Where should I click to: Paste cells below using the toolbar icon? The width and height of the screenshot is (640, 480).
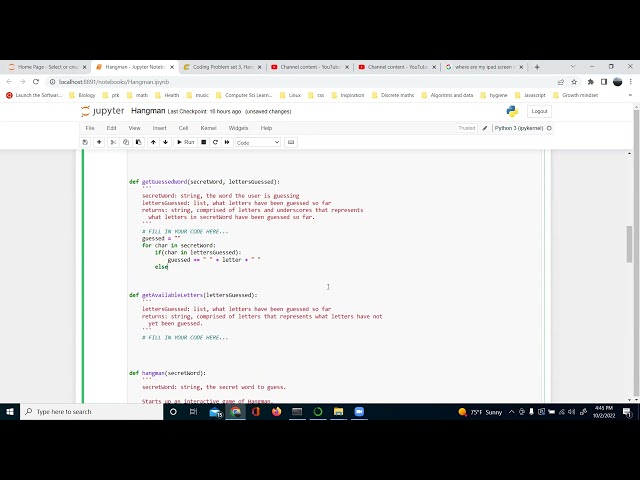138,142
